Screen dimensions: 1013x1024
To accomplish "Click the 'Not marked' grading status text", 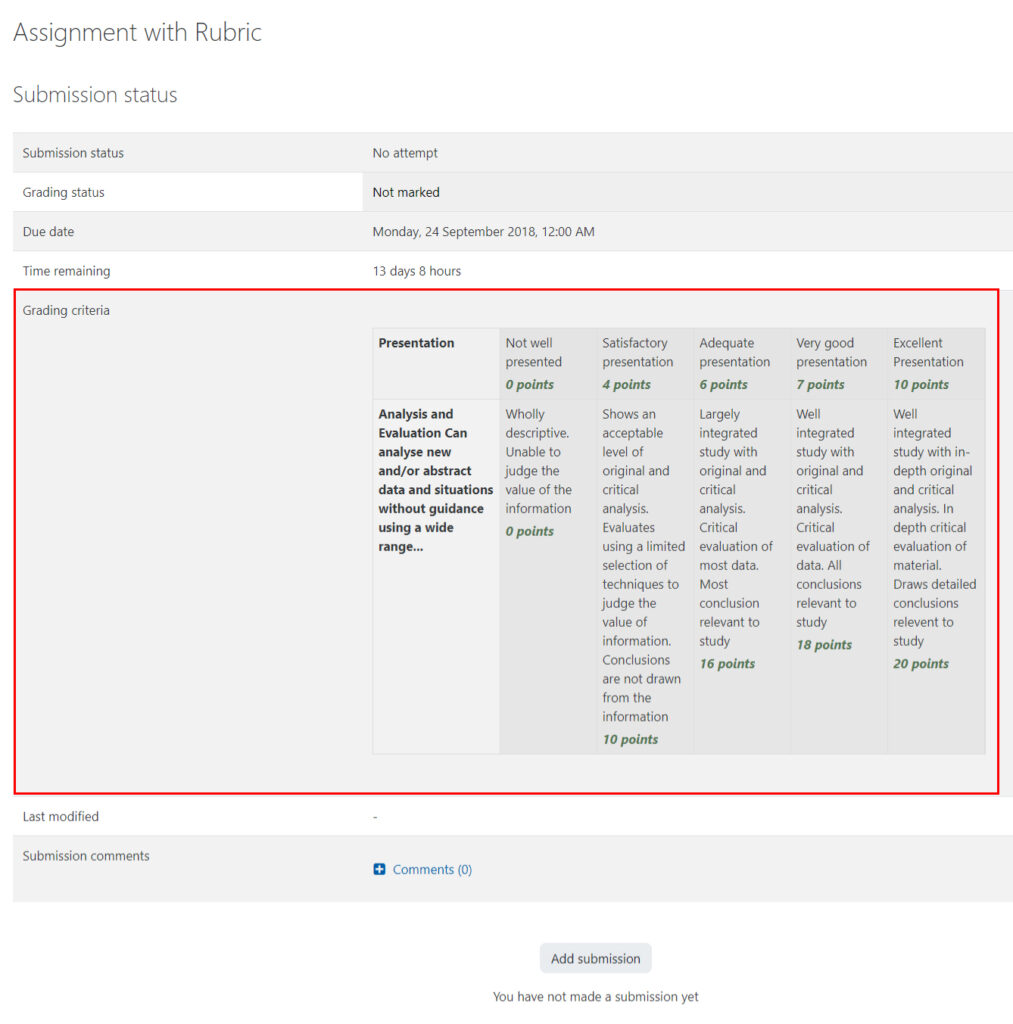I will click(404, 192).
